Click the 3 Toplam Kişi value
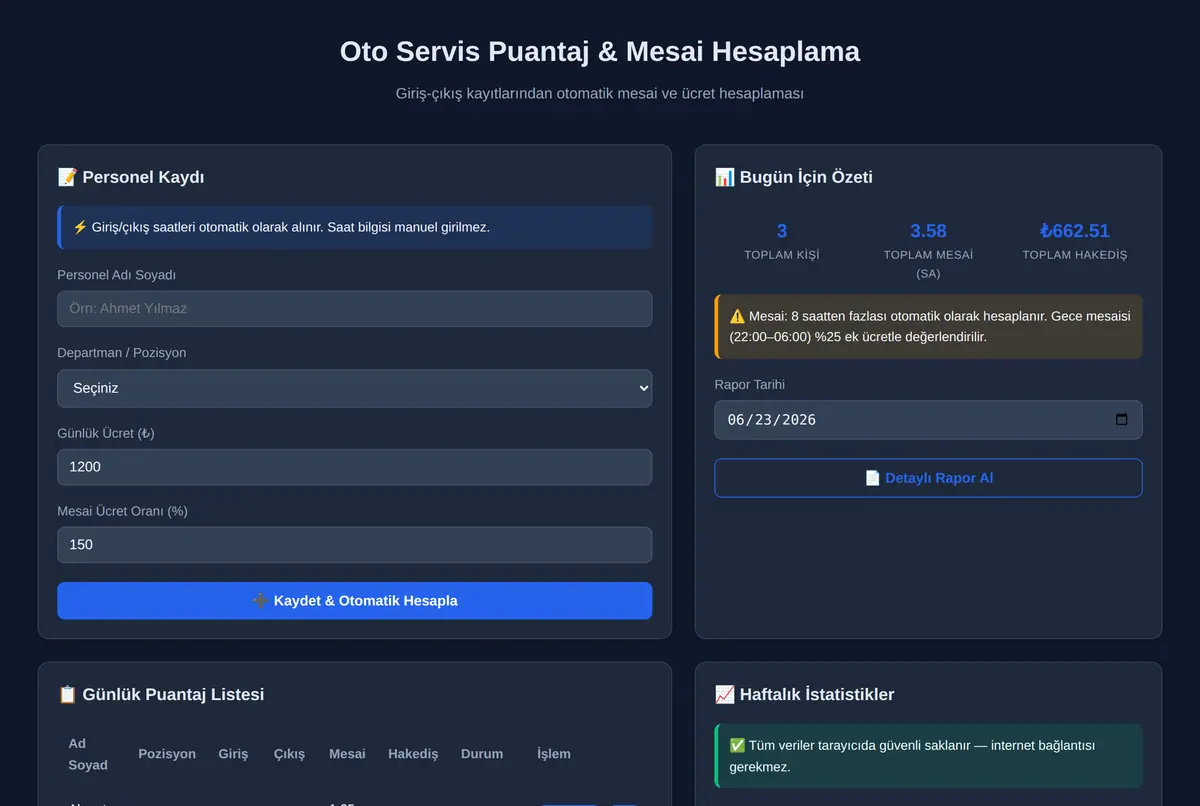The image size is (1200, 806). pos(782,231)
